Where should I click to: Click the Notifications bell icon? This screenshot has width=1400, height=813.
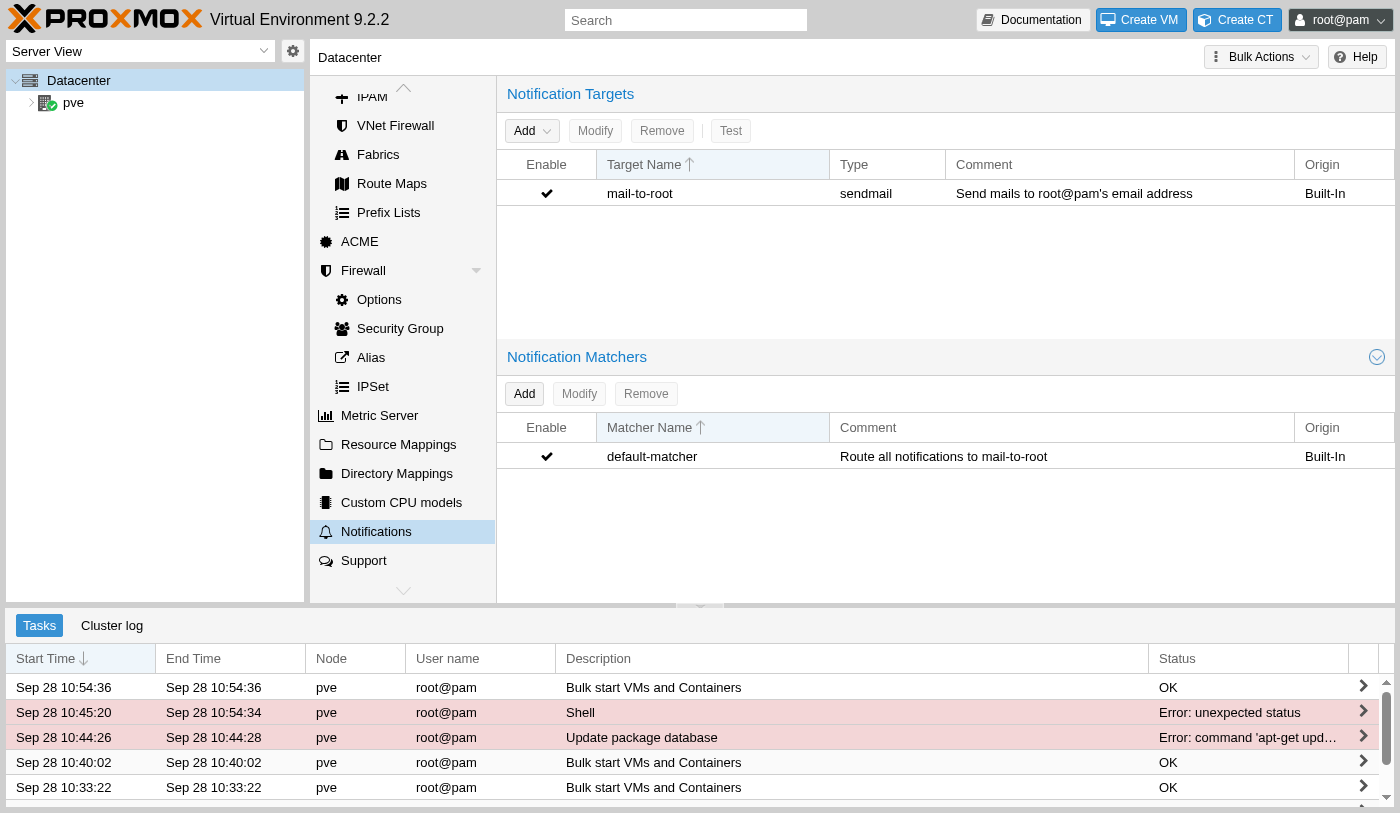point(326,532)
